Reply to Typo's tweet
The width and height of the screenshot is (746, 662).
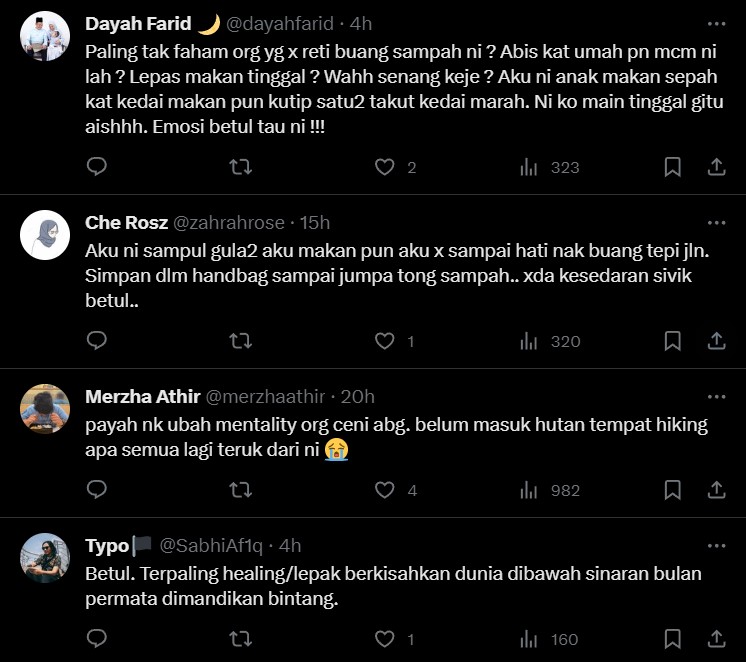click(97, 639)
